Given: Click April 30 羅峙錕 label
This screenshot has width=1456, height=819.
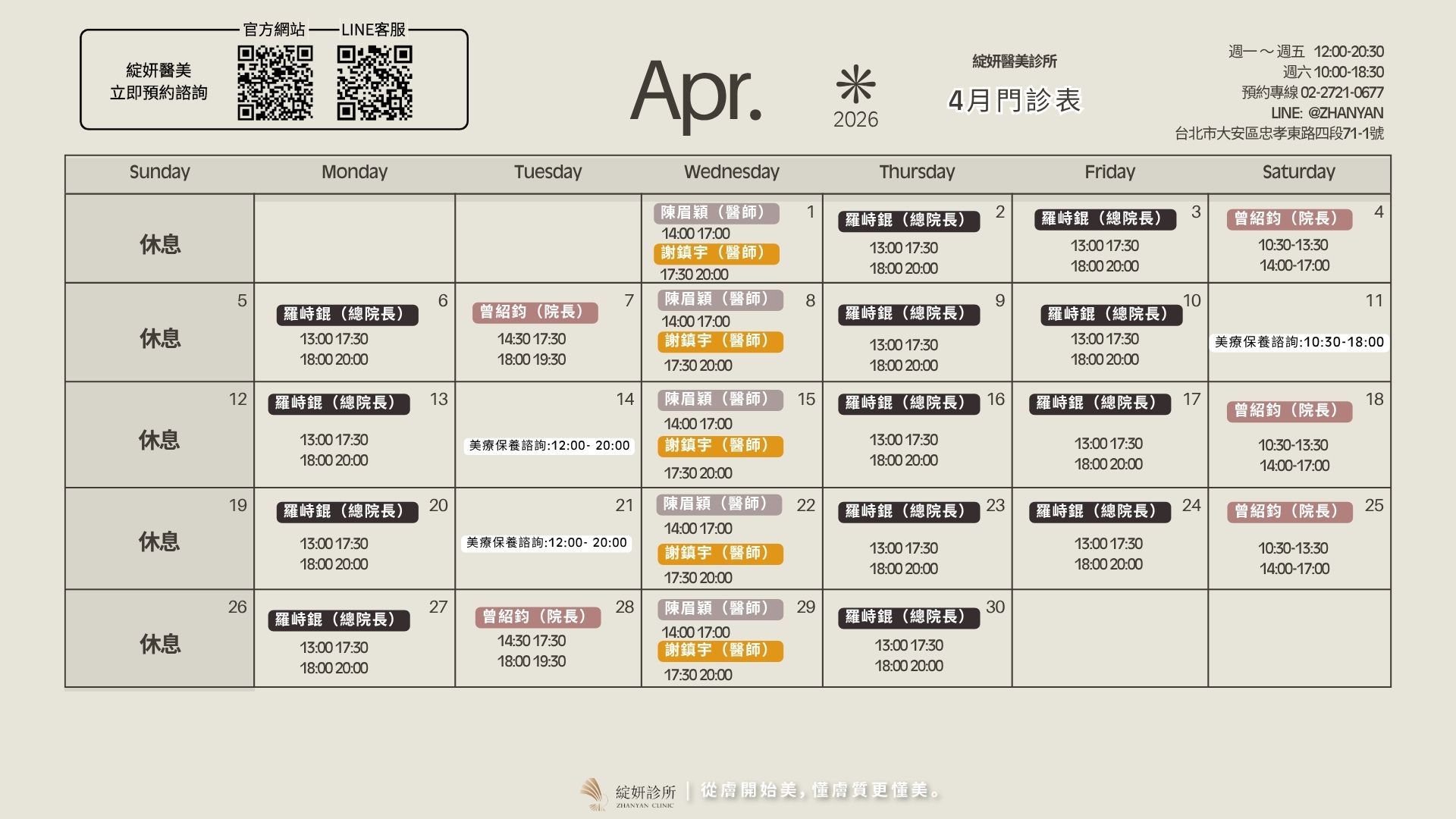Looking at the screenshot, I should [x=908, y=617].
